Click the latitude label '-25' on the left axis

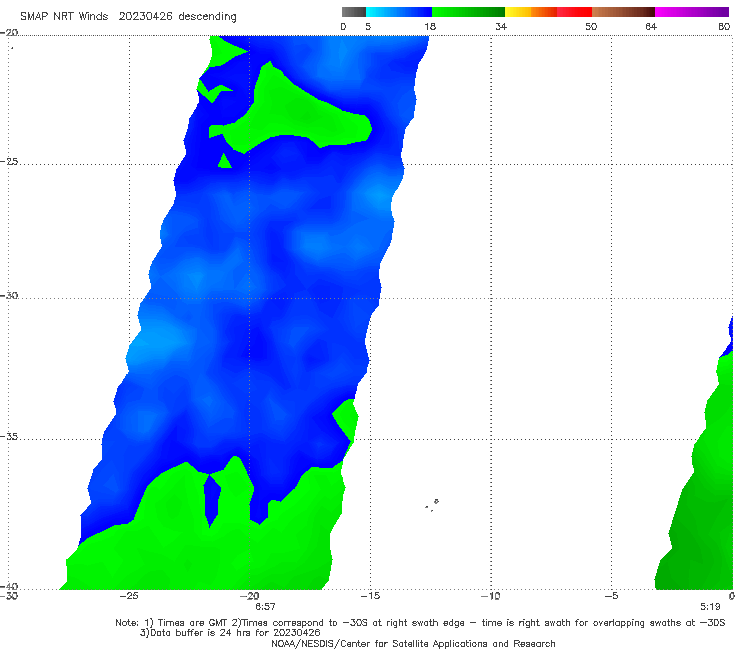[x=9, y=162]
